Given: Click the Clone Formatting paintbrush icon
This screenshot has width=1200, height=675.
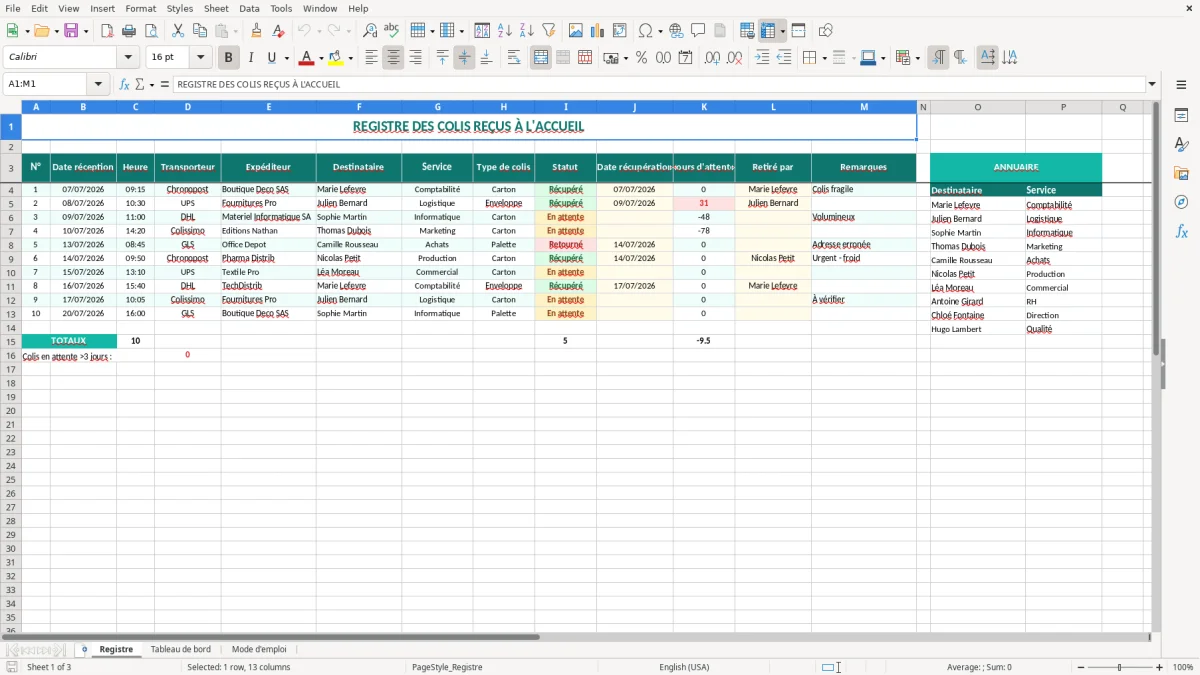Looking at the screenshot, I should coord(257,31).
